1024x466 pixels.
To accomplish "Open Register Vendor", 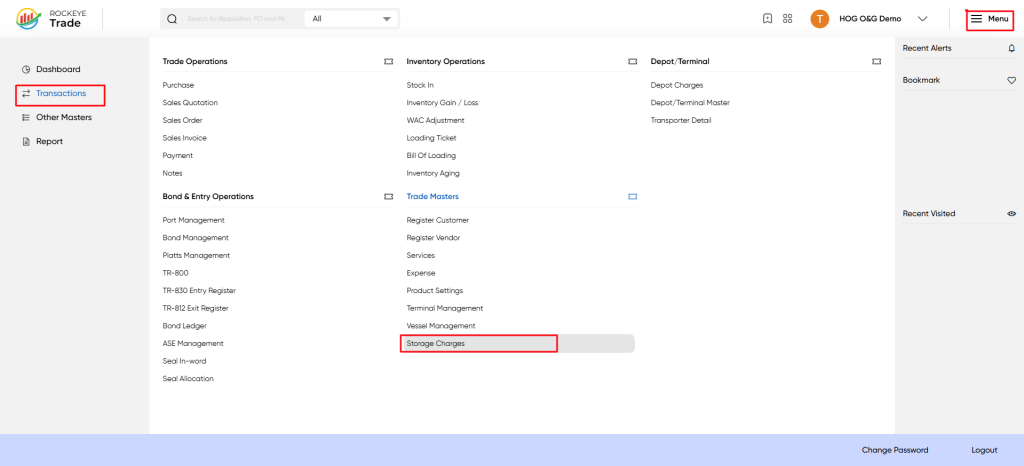I will pos(434,238).
